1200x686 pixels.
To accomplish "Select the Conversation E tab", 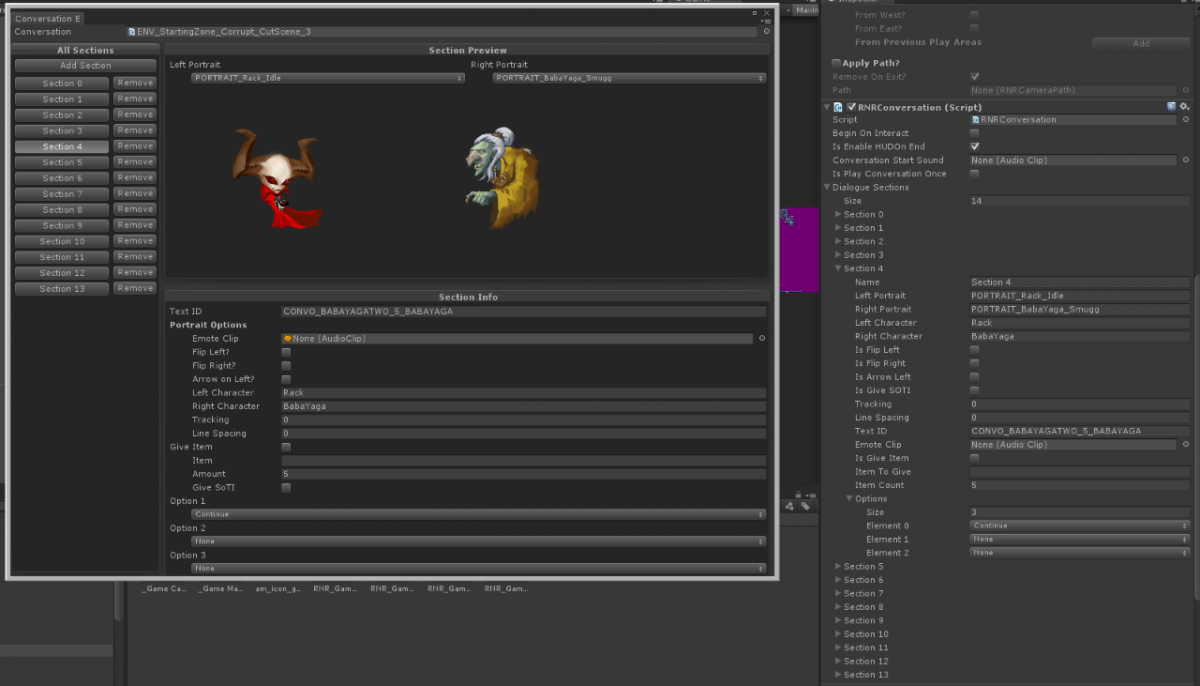I will tap(48, 18).
